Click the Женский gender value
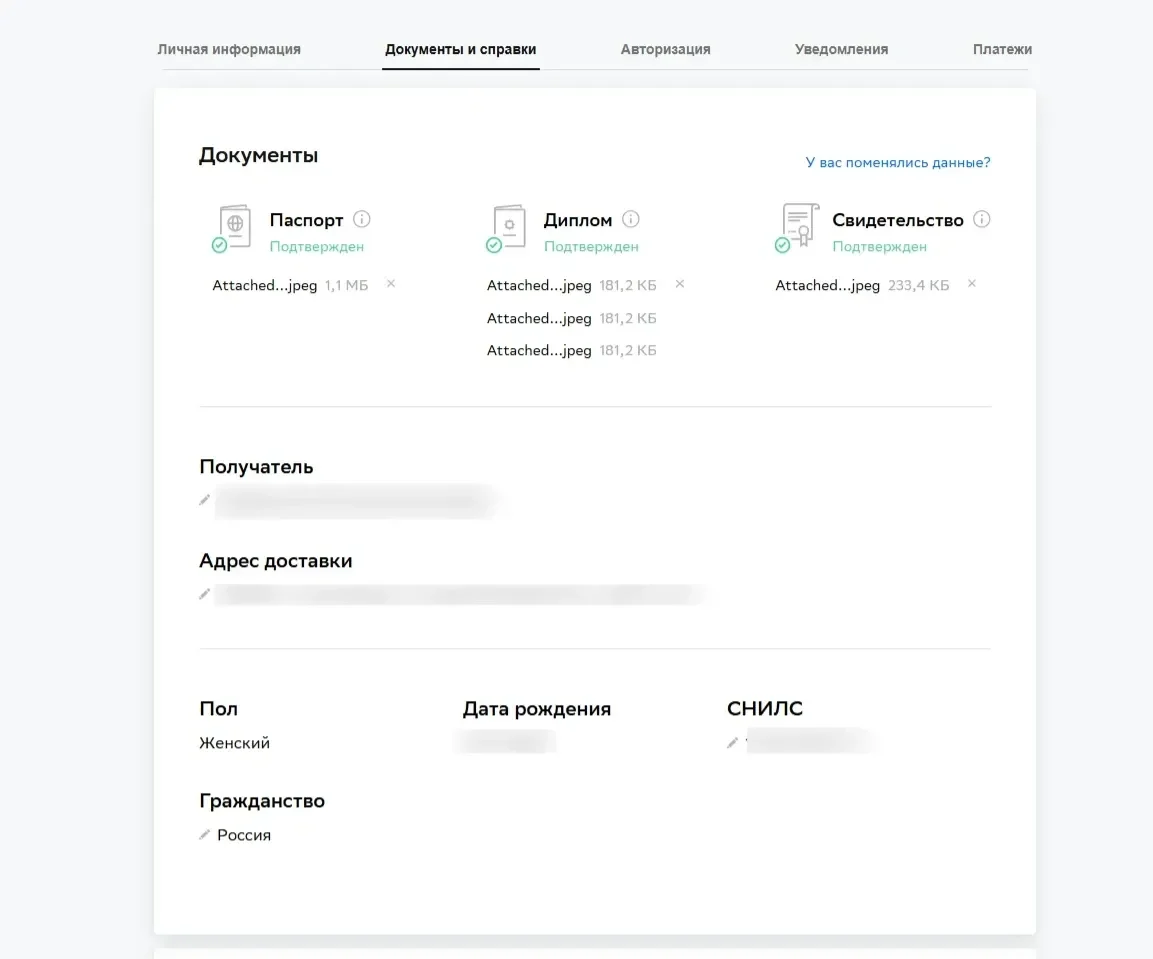The height and width of the screenshot is (959, 1153). click(x=235, y=744)
